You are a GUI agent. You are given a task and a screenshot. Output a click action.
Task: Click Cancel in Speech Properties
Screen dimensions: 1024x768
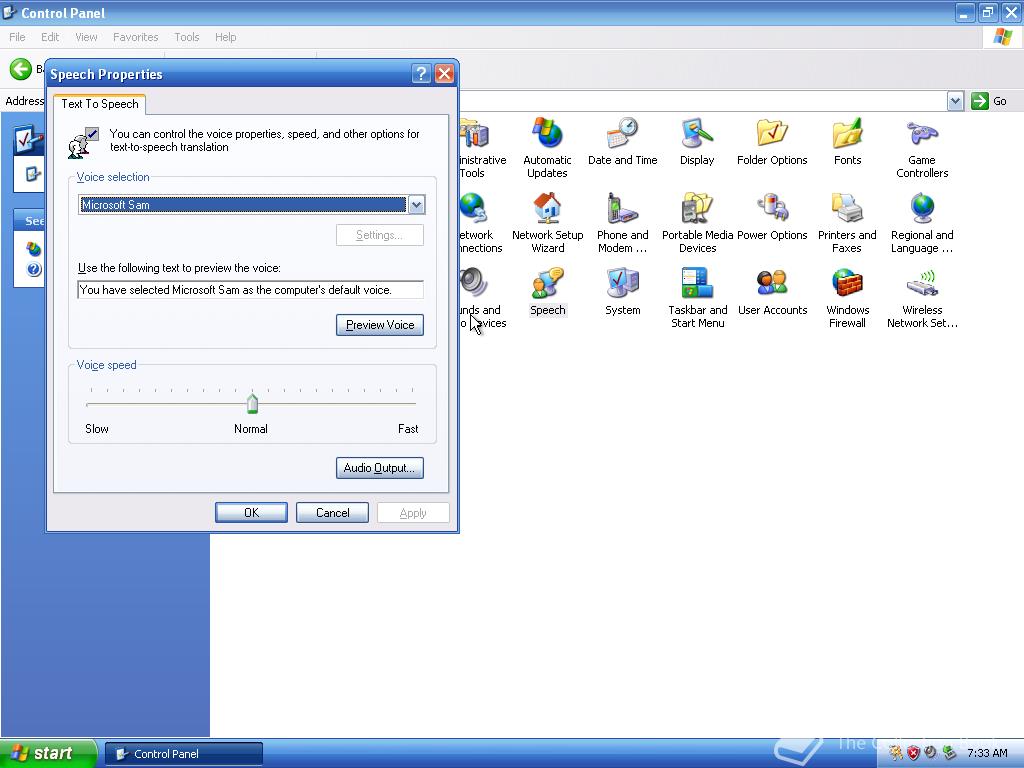click(x=332, y=513)
